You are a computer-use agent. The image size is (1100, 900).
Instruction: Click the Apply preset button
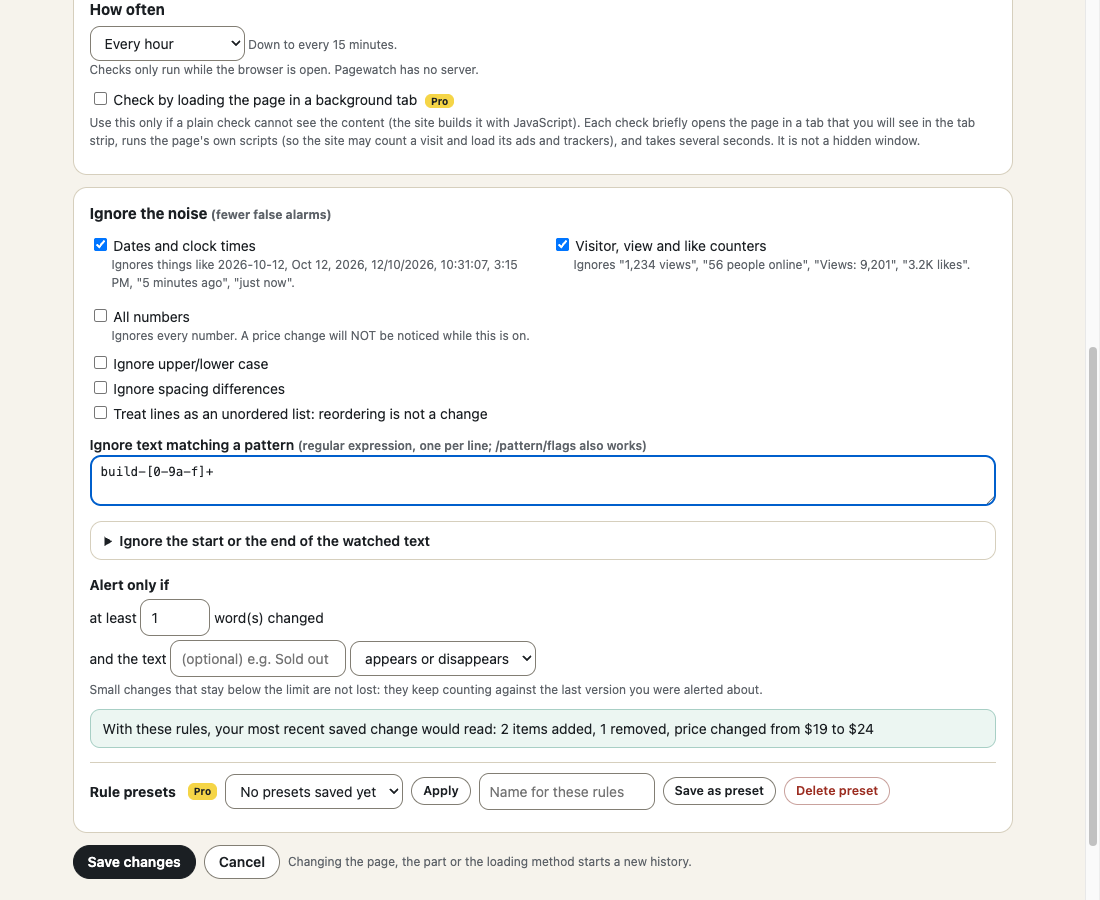click(x=441, y=791)
